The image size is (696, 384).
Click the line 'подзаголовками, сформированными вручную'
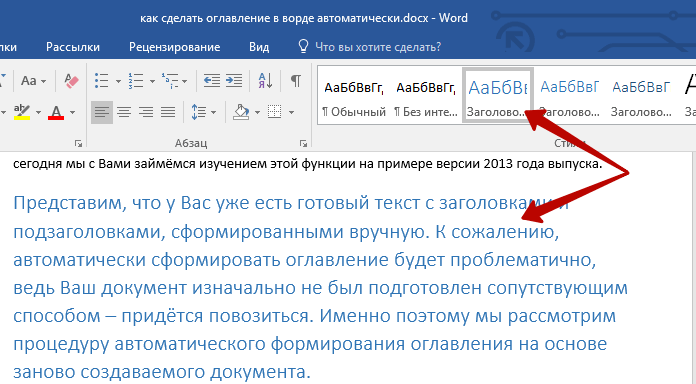286,232
